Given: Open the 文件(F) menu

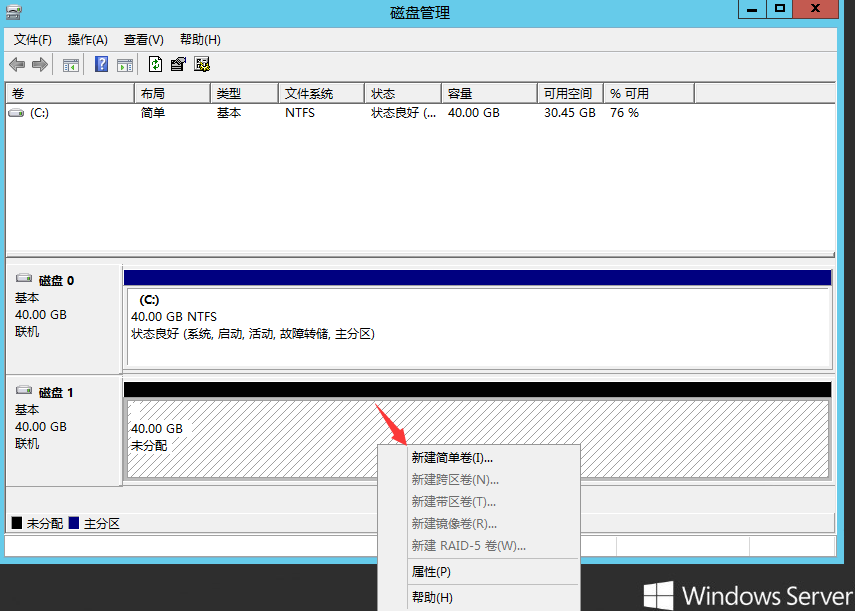Looking at the screenshot, I should (x=33, y=40).
